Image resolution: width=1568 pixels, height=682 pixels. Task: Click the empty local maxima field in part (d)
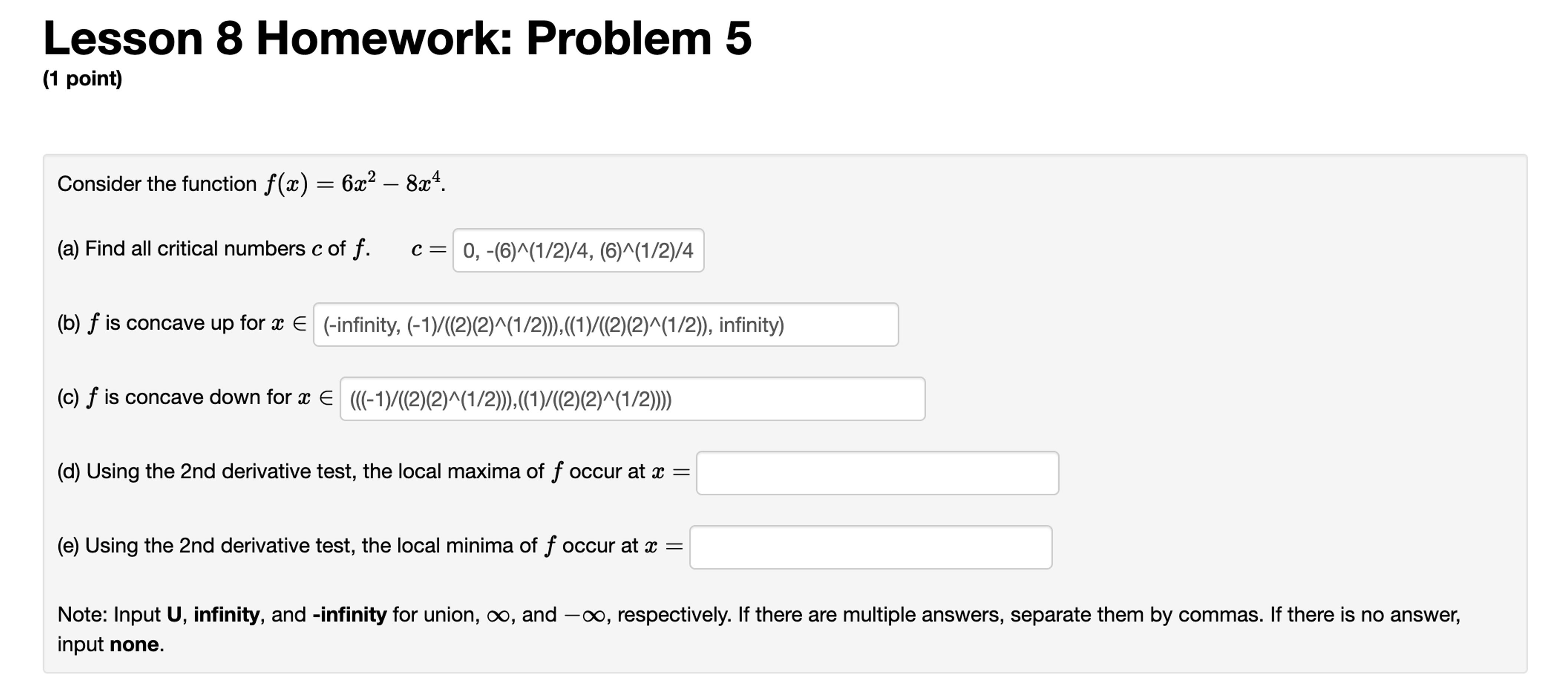pyautogui.click(x=877, y=472)
